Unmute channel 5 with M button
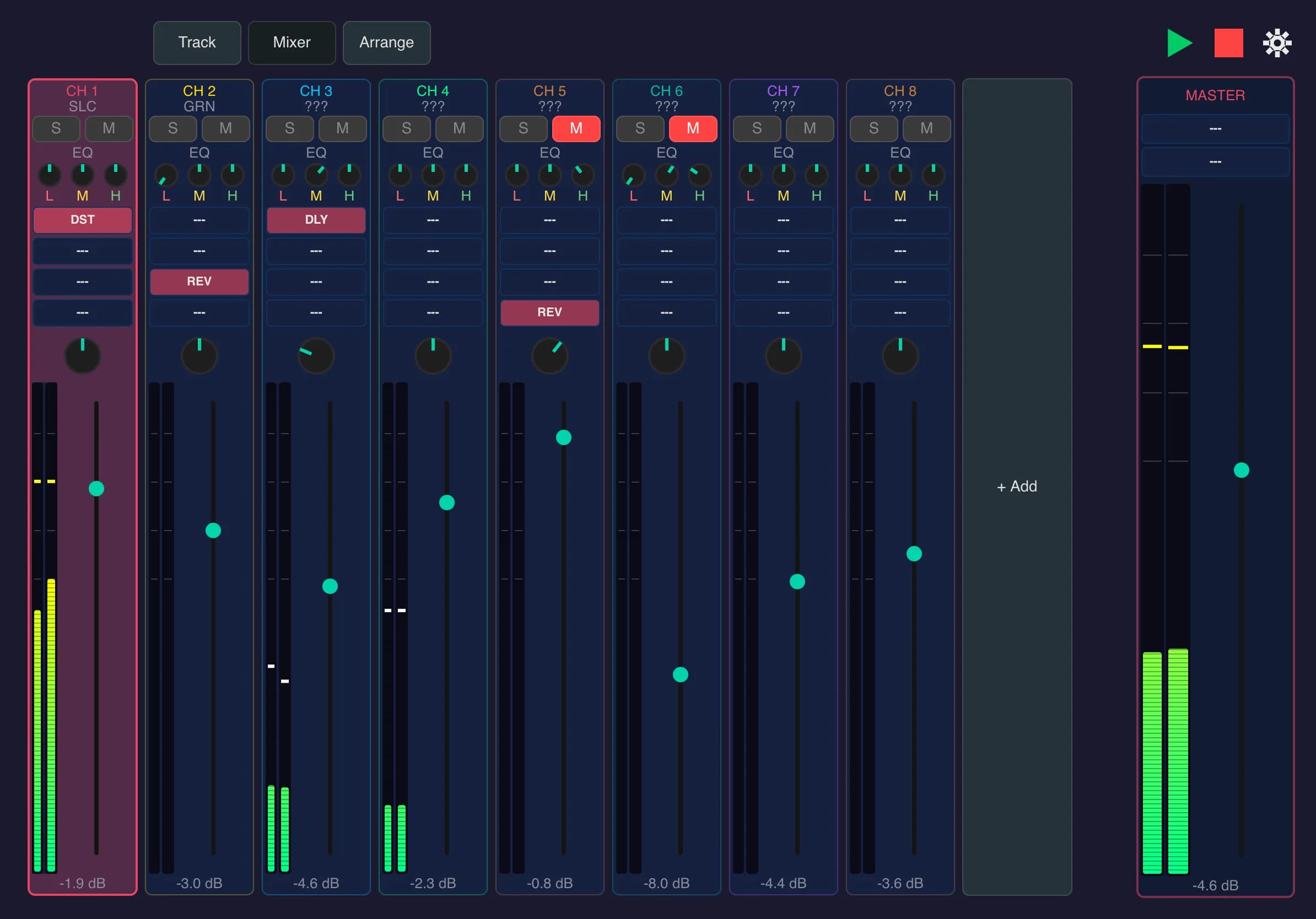This screenshot has height=919, width=1316. 575,128
